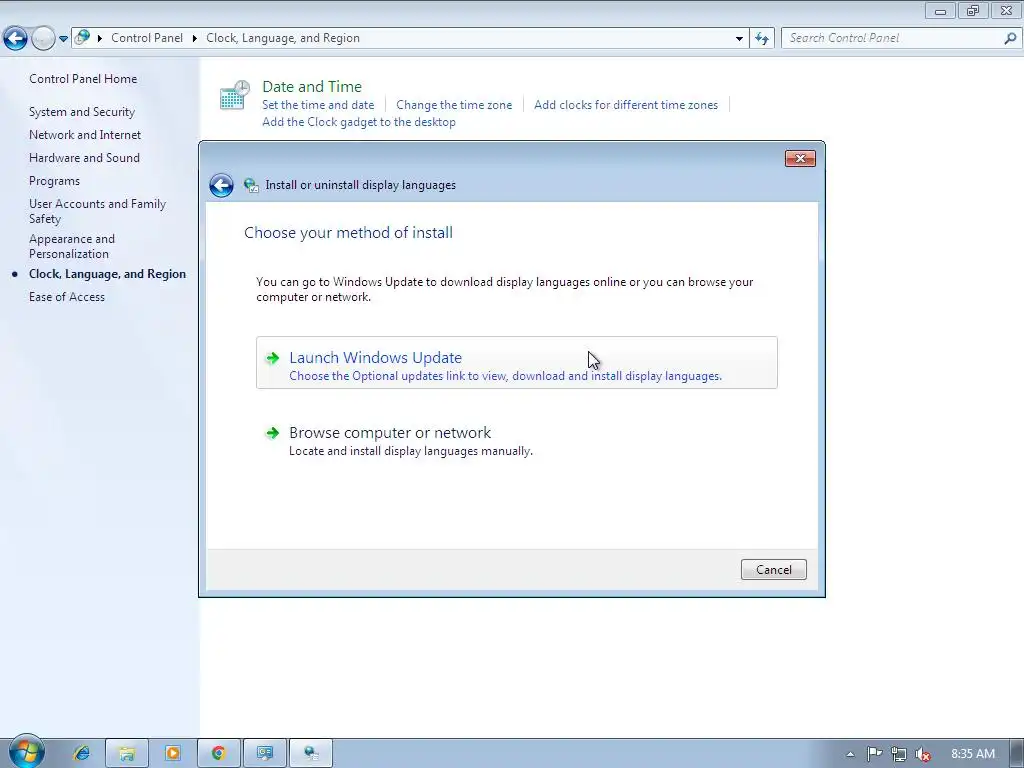Expand the arrow before Control Panel breadcrumb
This screenshot has height=768, width=1024.
pyautogui.click(x=100, y=39)
